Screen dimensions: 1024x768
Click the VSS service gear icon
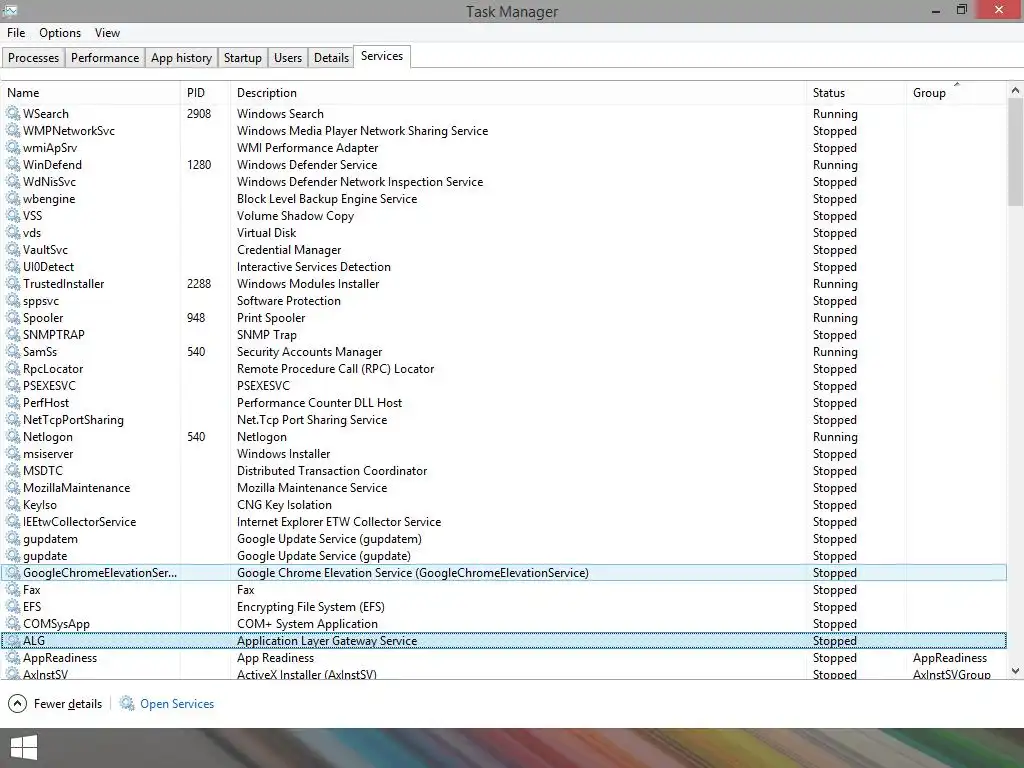pos(12,216)
